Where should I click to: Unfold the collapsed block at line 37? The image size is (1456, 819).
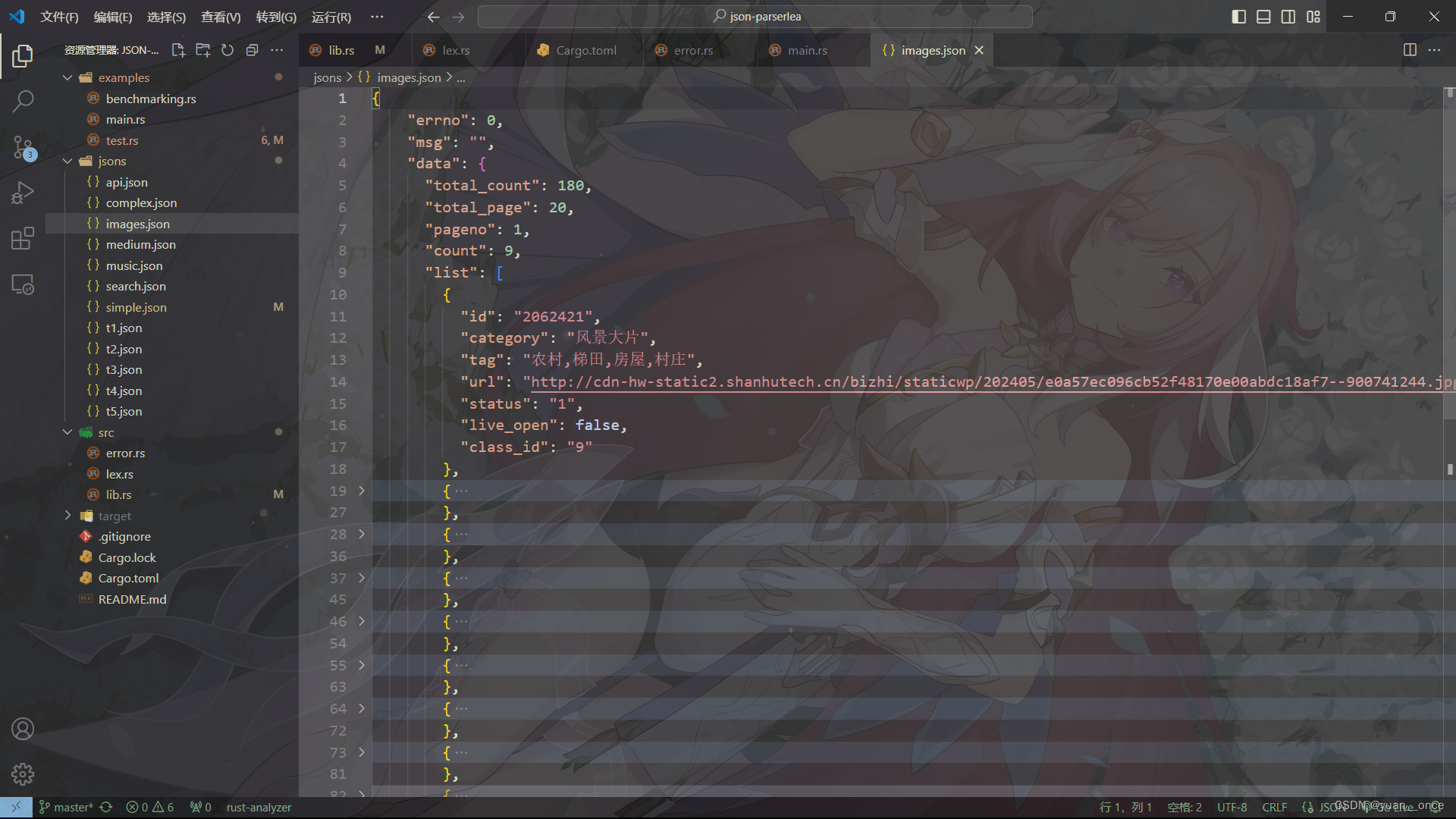click(362, 578)
